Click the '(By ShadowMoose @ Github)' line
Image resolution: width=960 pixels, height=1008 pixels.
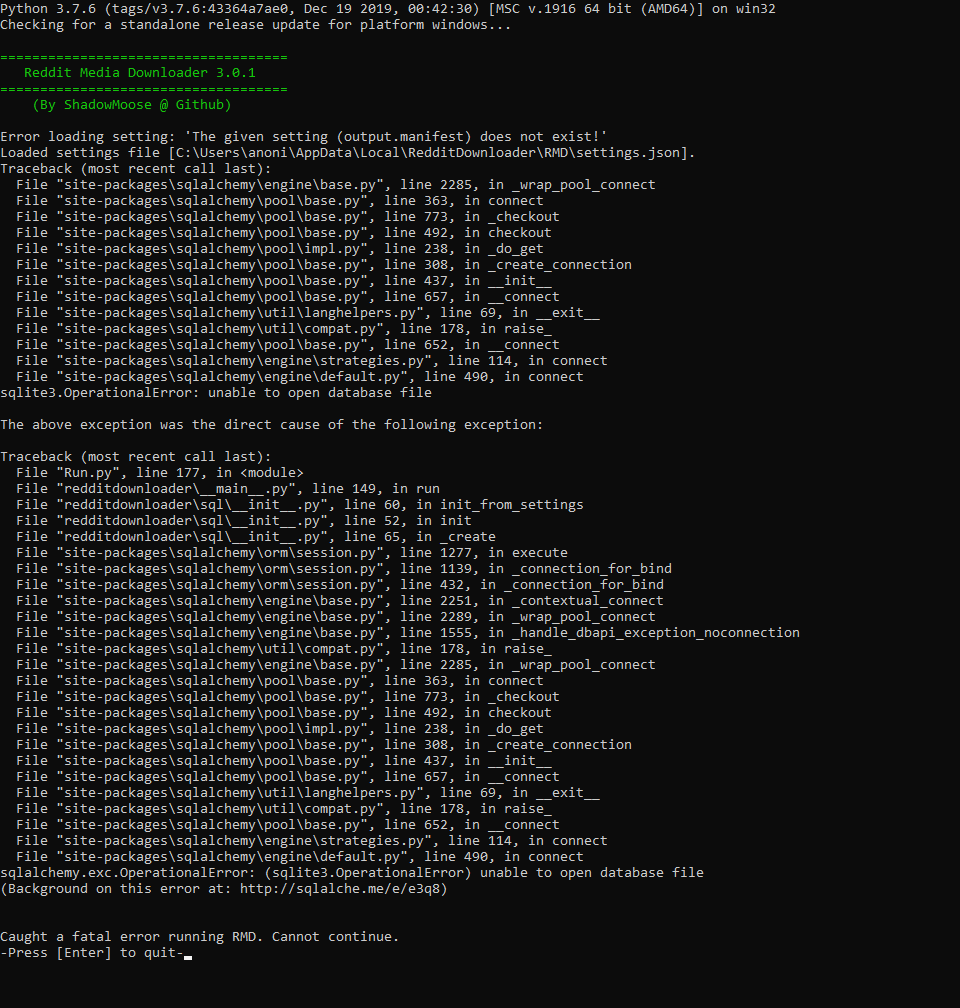click(131, 105)
